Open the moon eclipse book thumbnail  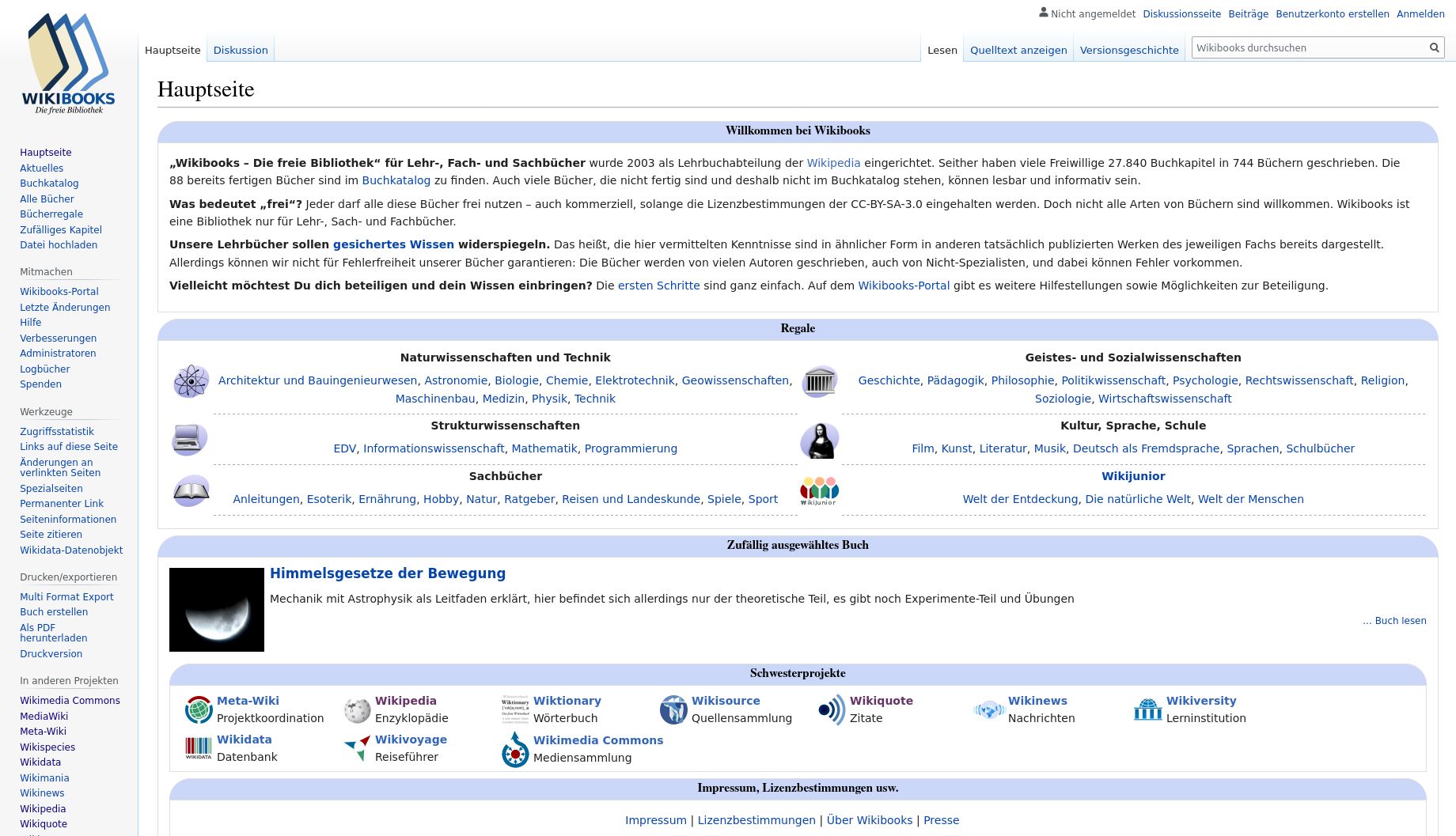(217, 610)
